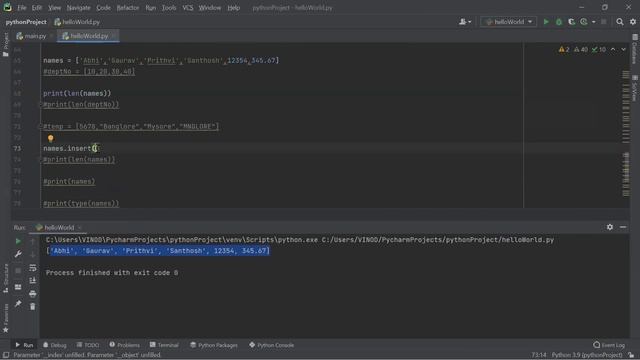Toggle scroll to end icon in Run panel
640x360 pixels.
point(33,280)
